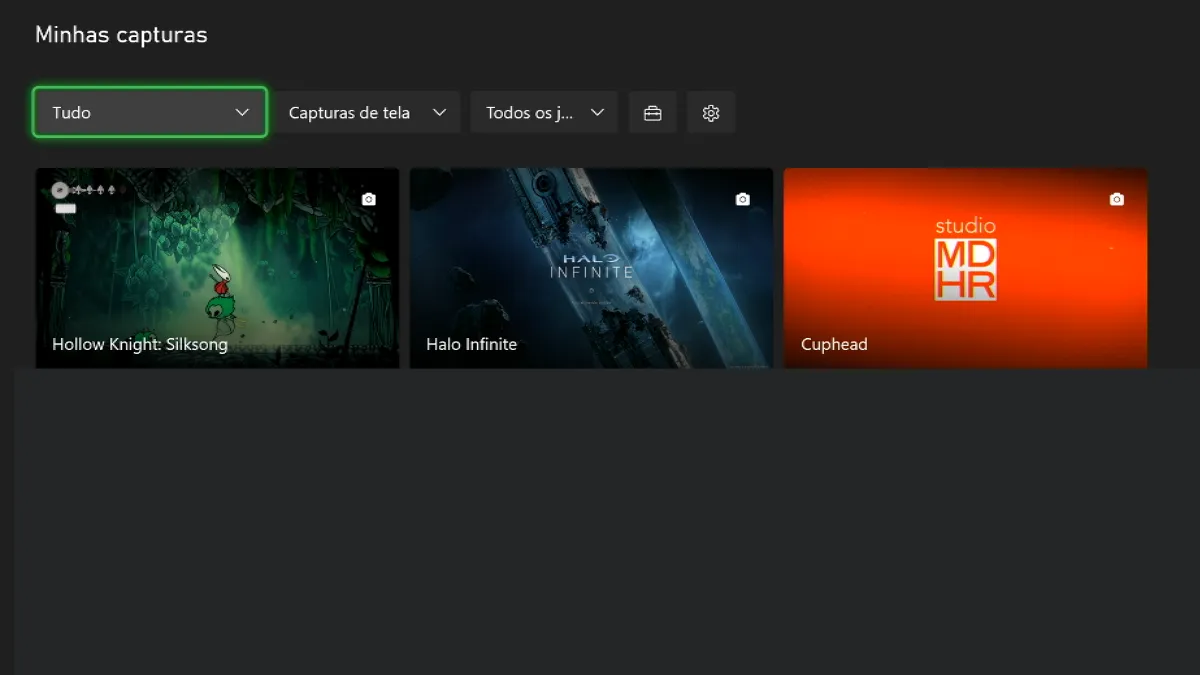Image resolution: width=1200 pixels, height=675 pixels.
Task: Click the Minhas capturas heading
Action: coord(121,35)
